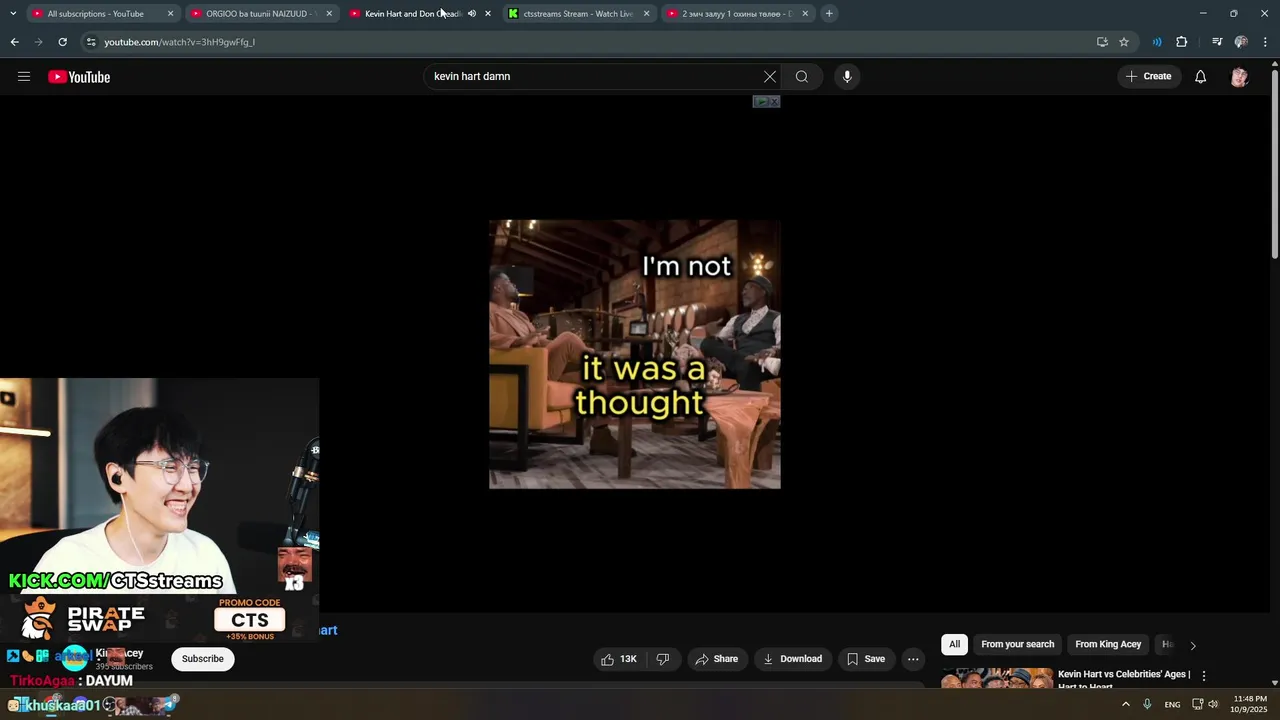Close the All subscriptions tab
This screenshot has height=720, width=1280.
click(170, 14)
